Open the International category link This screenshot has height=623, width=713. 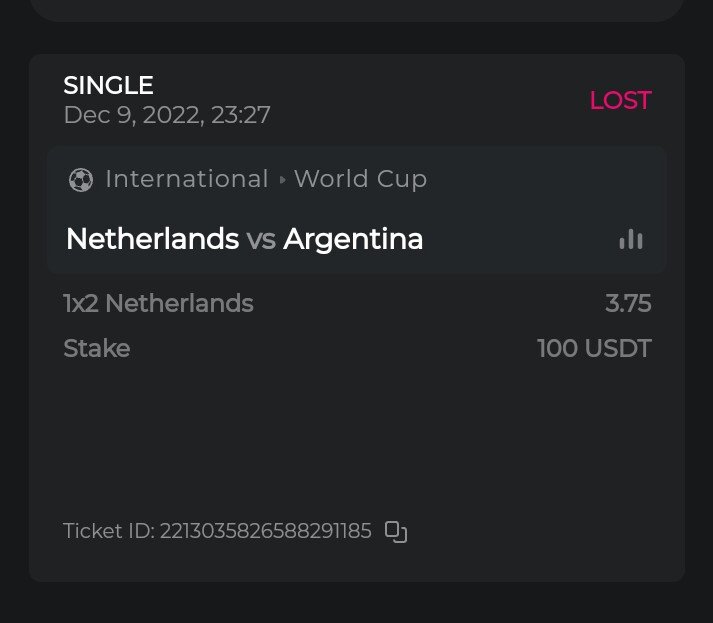[187, 179]
